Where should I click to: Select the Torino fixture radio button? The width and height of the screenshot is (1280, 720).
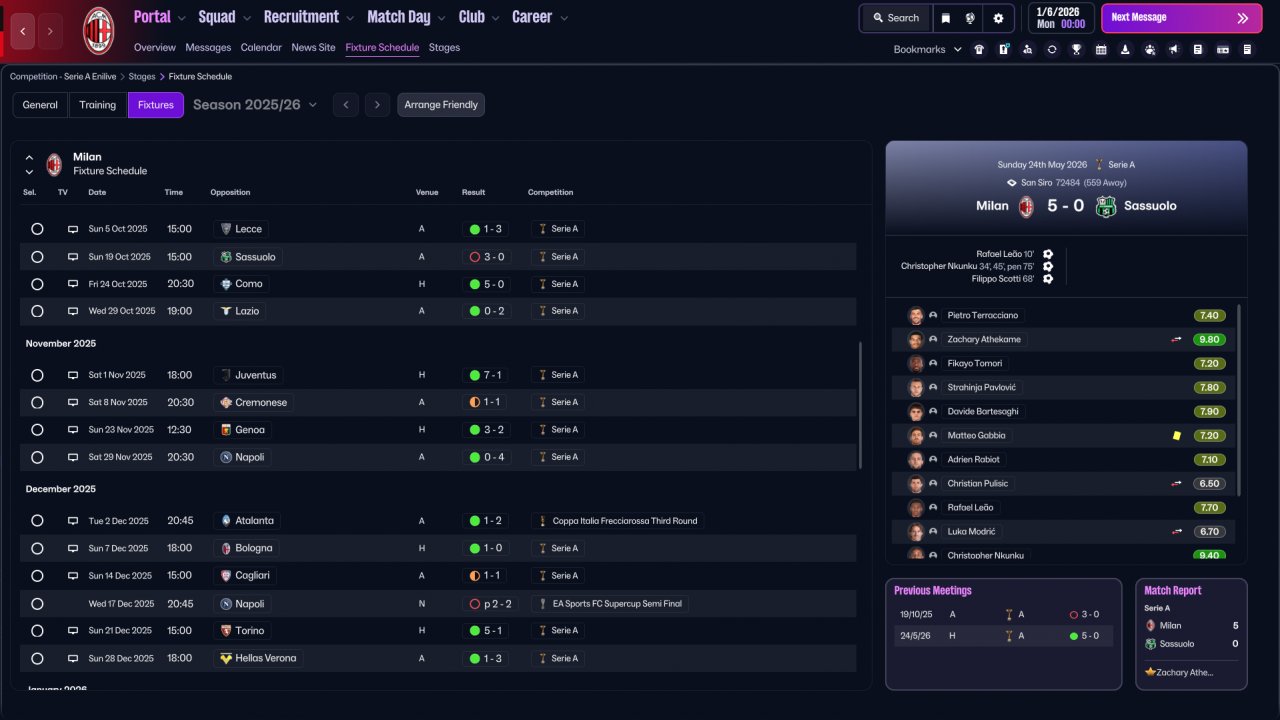[37, 631]
